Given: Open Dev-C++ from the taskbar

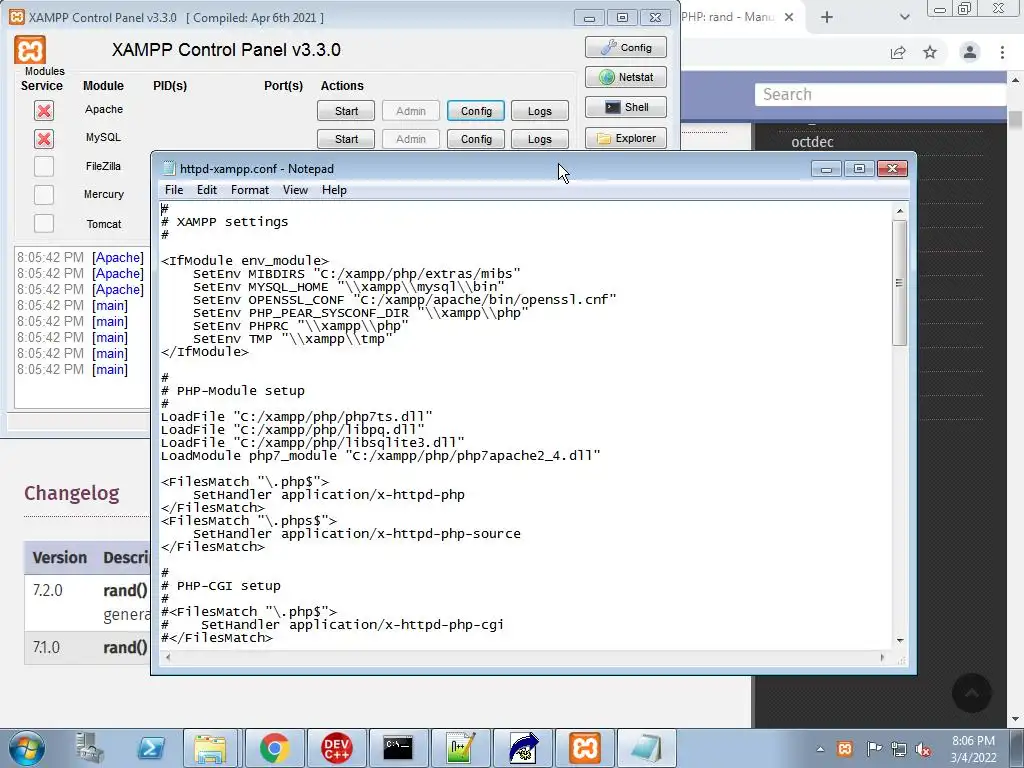Looking at the screenshot, I should pyautogui.click(x=336, y=748).
